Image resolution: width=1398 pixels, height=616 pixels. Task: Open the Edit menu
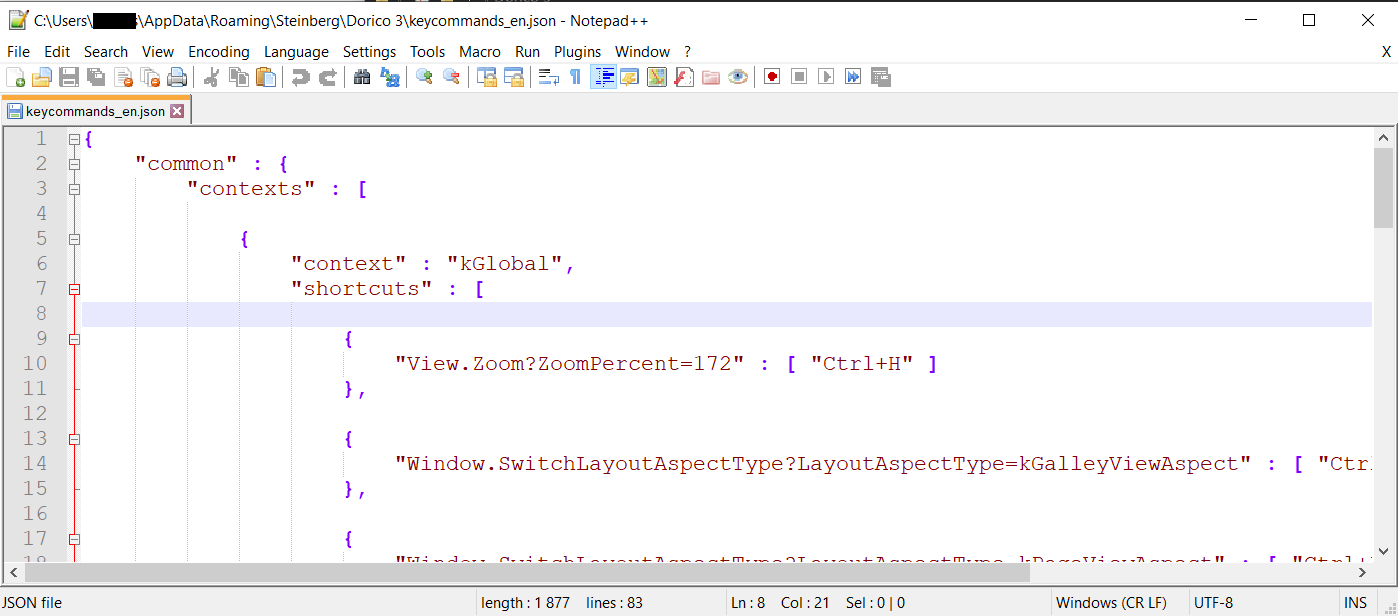[57, 52]
